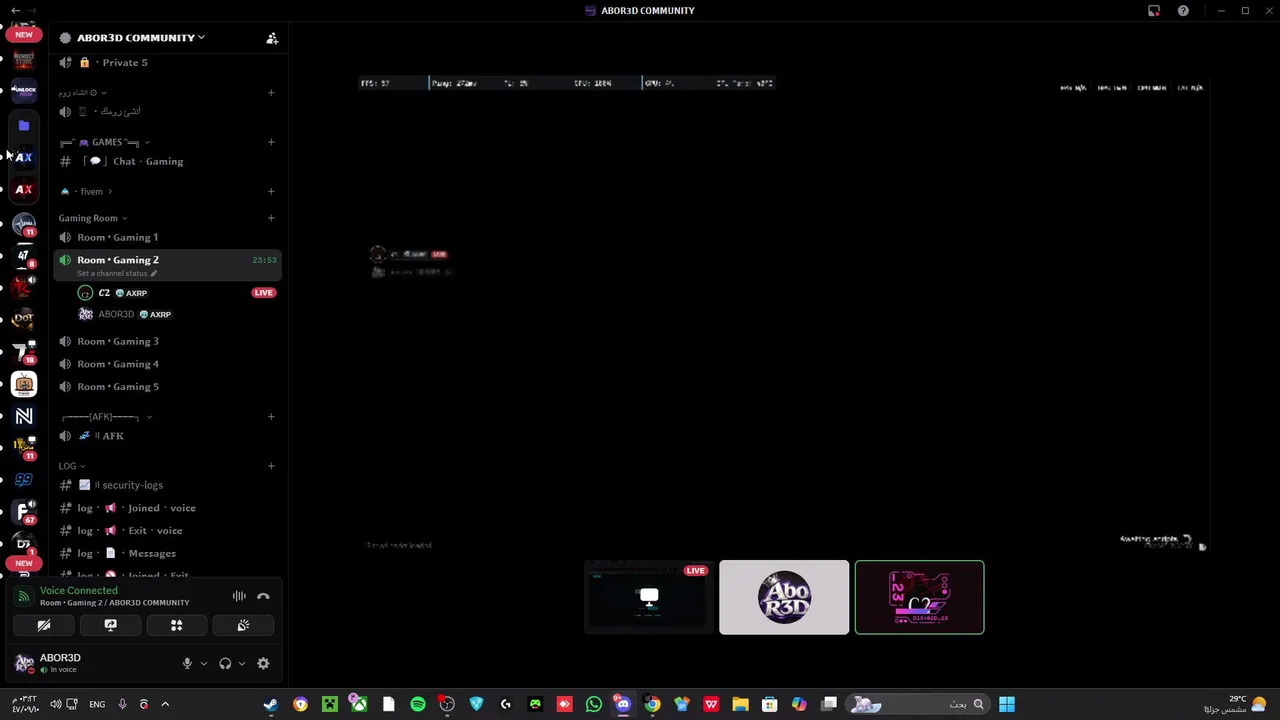Screen dimensions: 1280x720
Task: Open the 99 server icon
Action: pos(24,480)
